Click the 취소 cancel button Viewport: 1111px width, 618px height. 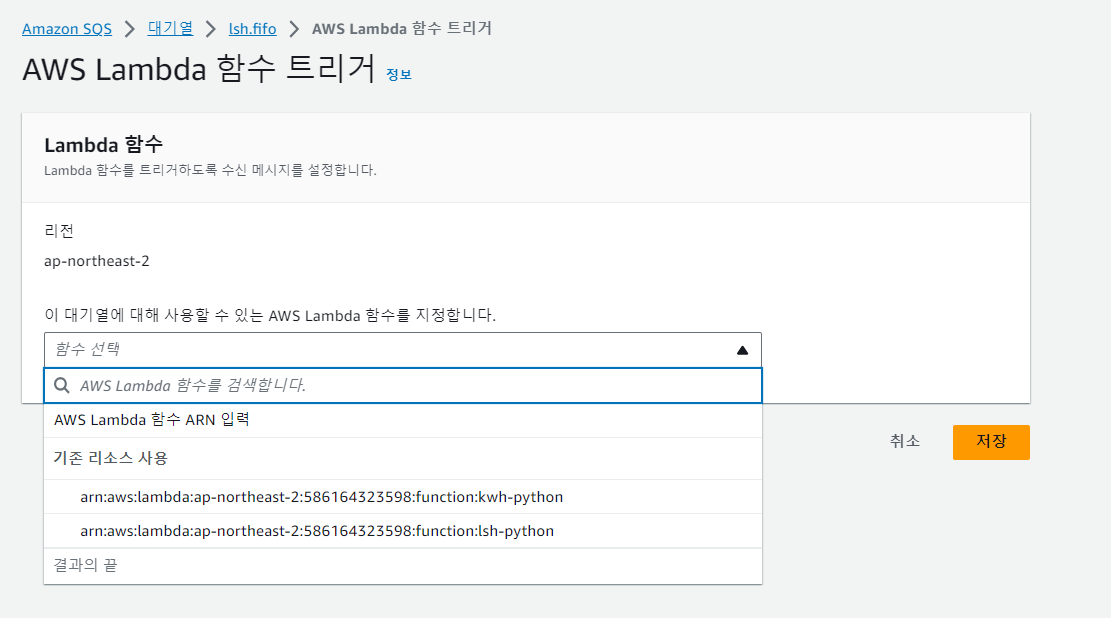[905, 442]
